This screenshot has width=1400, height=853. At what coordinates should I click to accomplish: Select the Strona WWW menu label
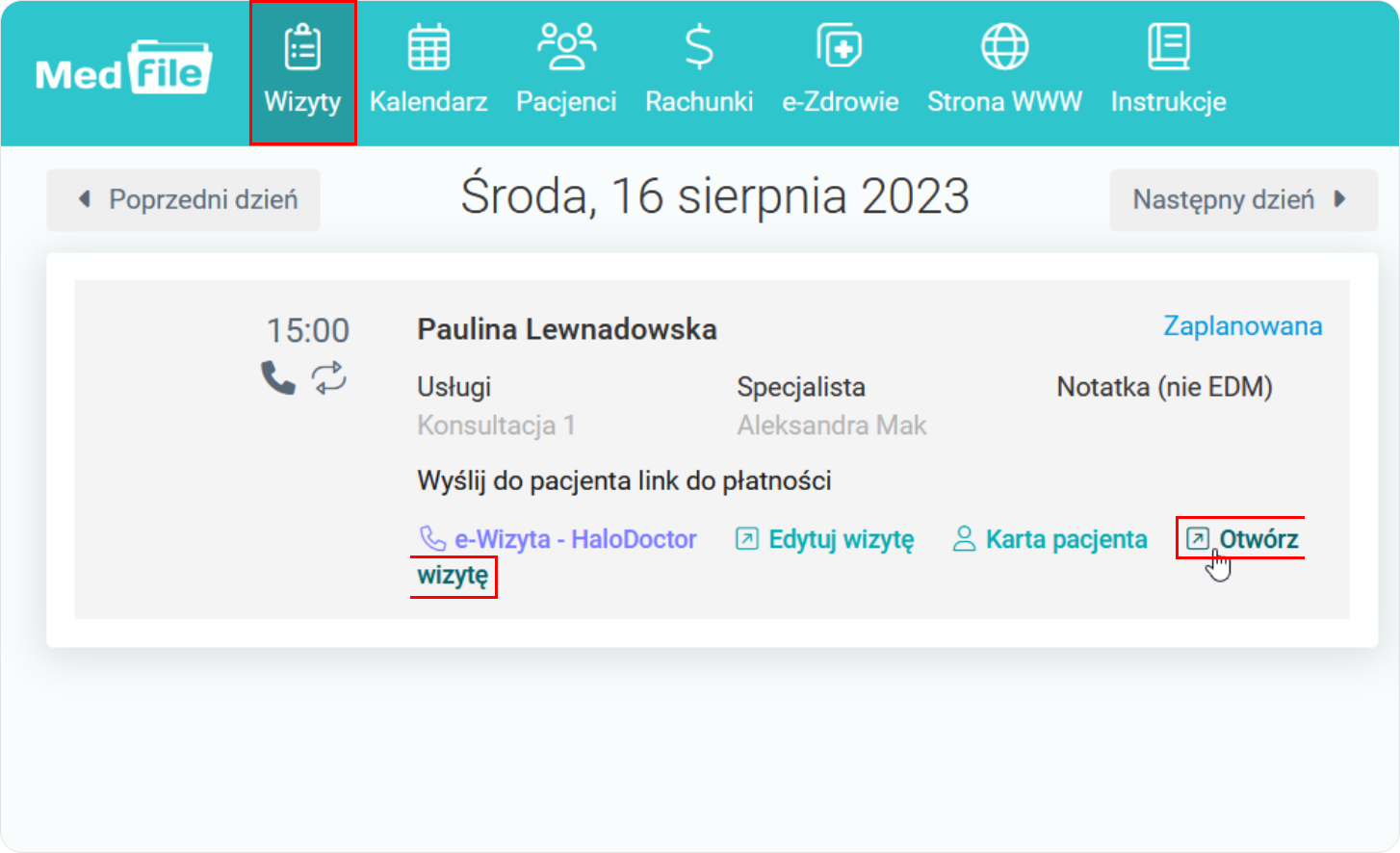coord(1004,101)
